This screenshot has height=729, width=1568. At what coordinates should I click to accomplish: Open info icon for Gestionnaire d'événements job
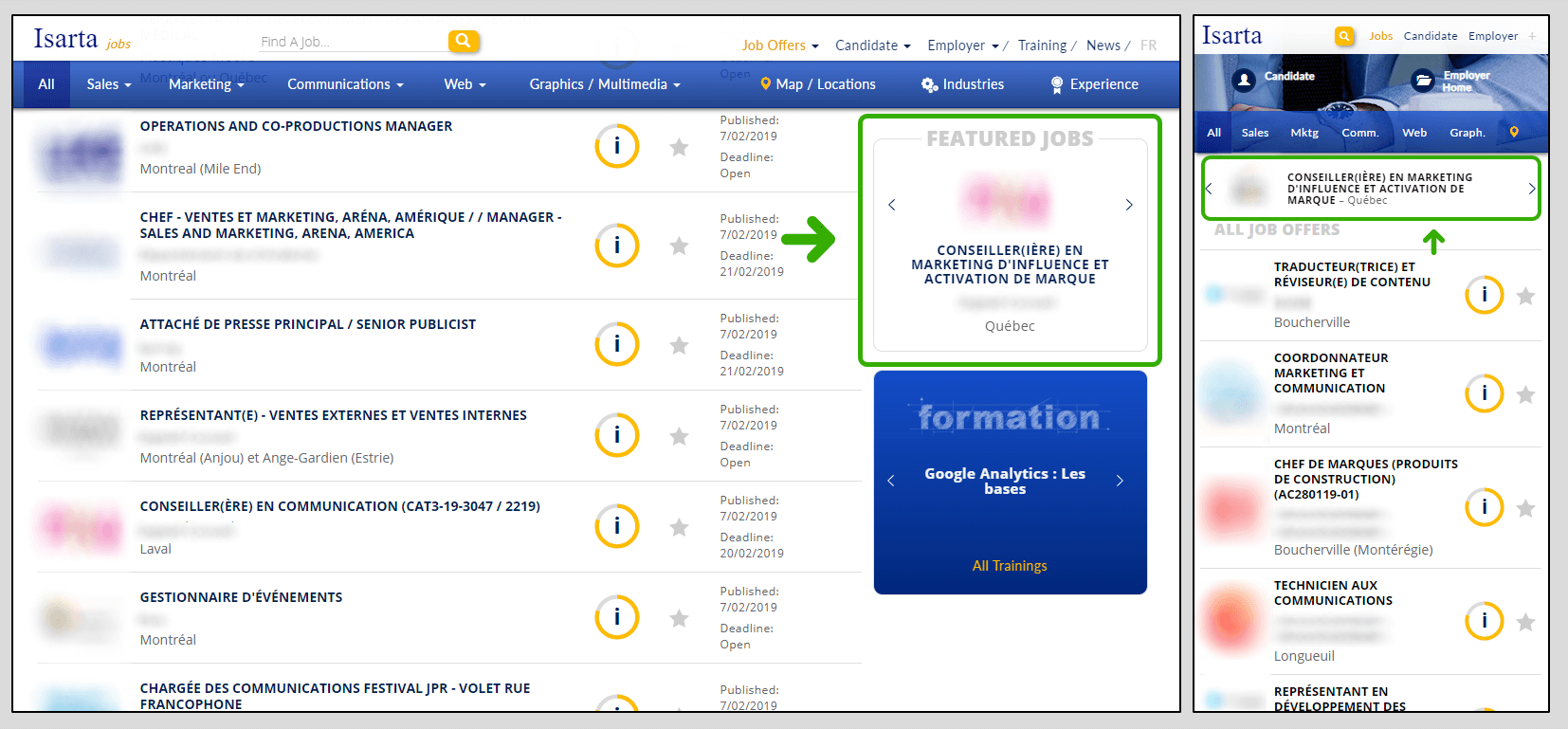tap(616, 617)
